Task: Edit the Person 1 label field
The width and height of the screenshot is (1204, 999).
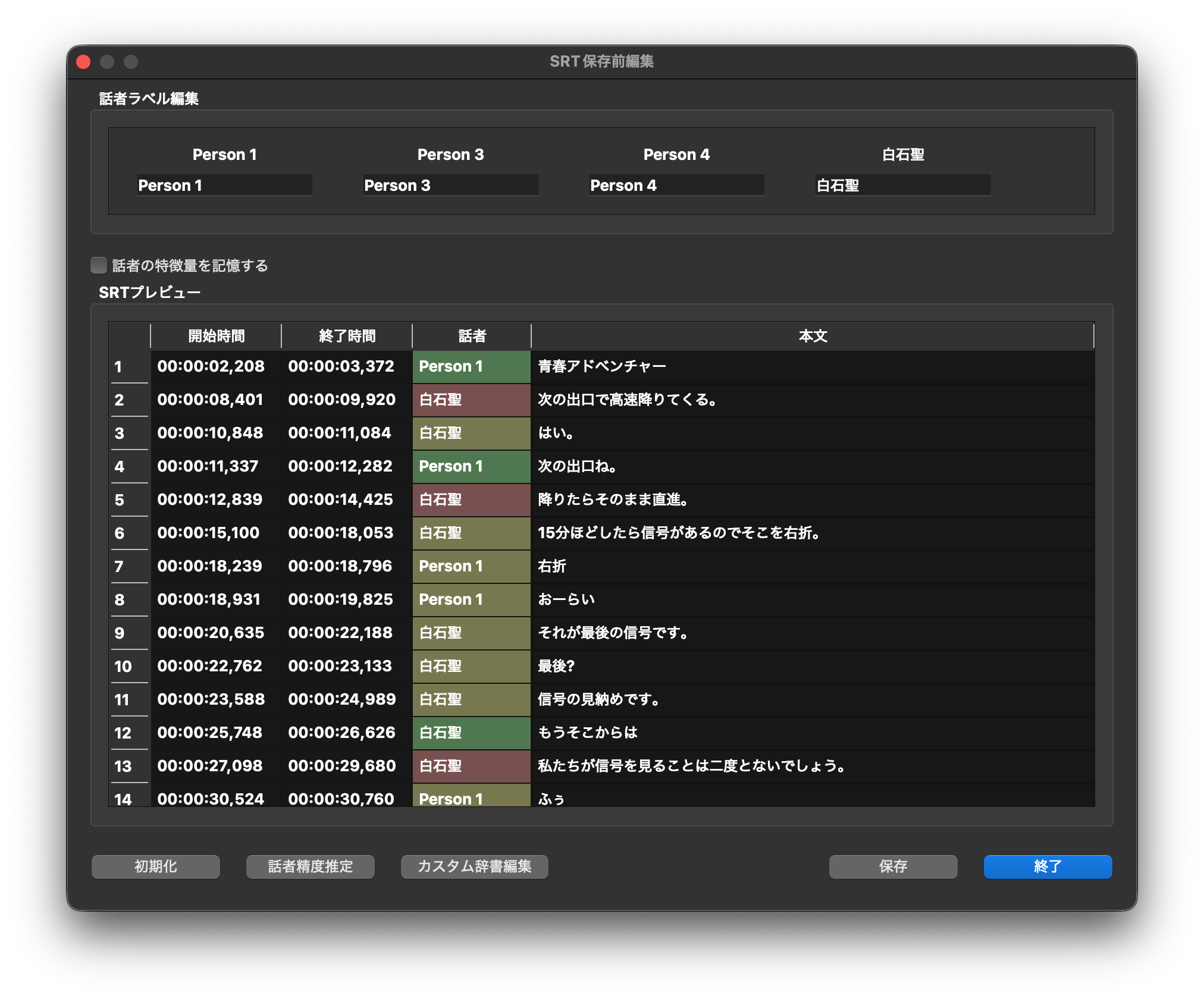Action: click(224, 186)
